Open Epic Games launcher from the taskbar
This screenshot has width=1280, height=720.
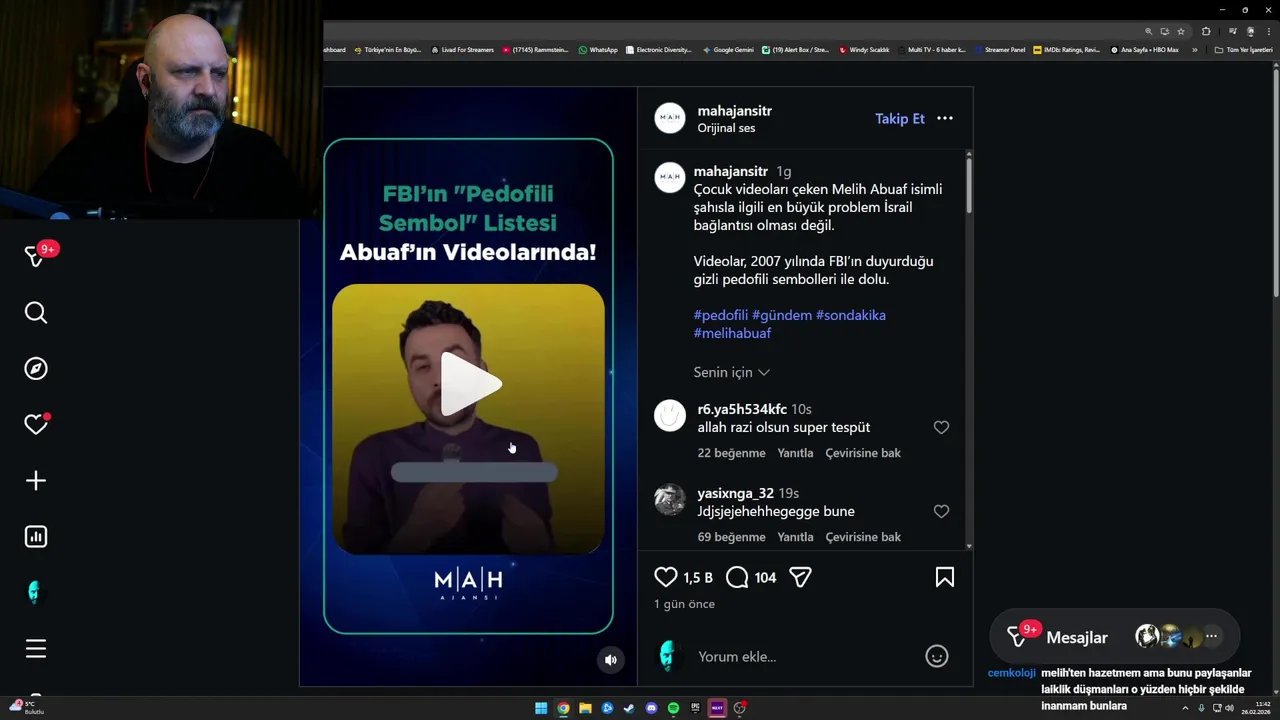(x=695, y=708)
